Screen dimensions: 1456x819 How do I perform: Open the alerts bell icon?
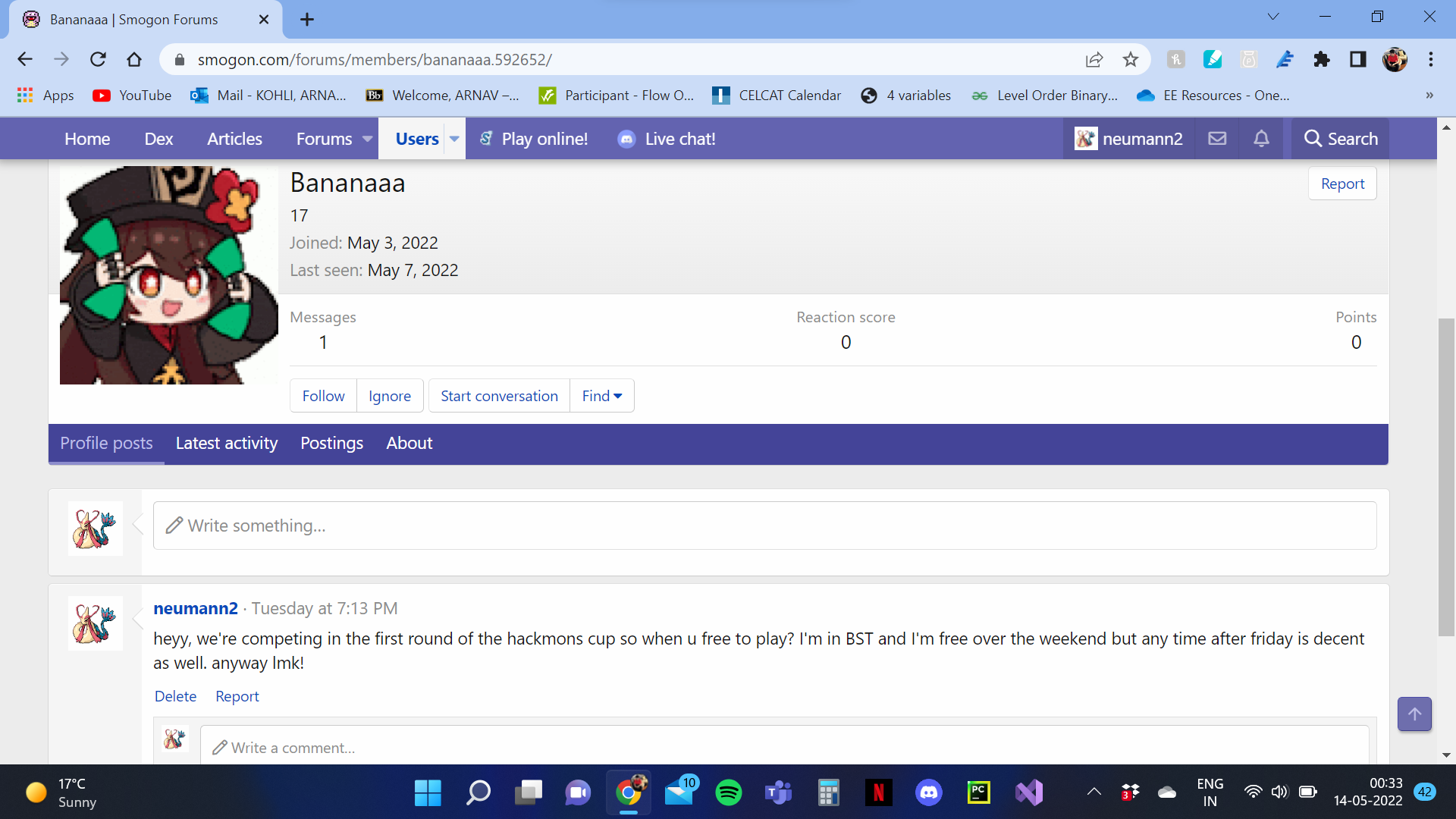(1261, 139)
